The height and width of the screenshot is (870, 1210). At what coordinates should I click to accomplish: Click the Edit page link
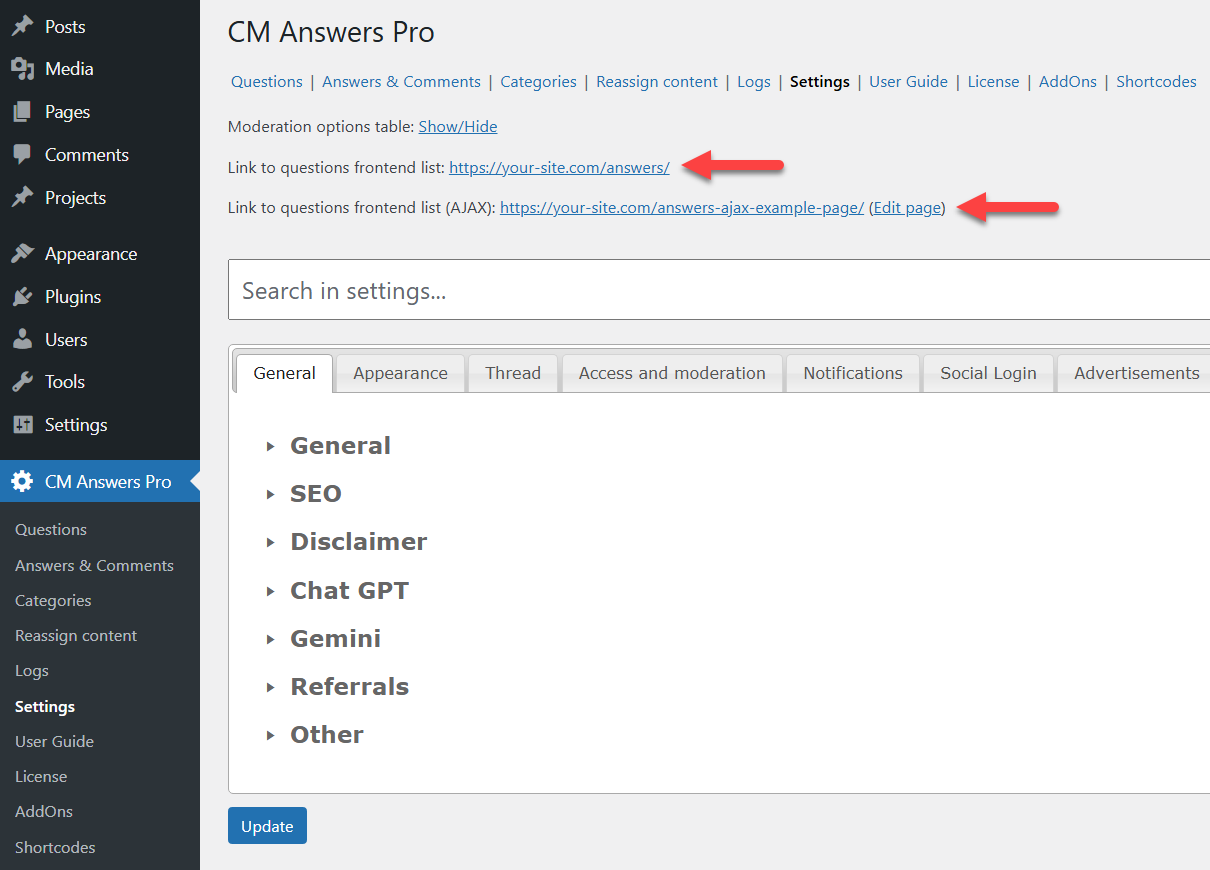coord(907,208)
